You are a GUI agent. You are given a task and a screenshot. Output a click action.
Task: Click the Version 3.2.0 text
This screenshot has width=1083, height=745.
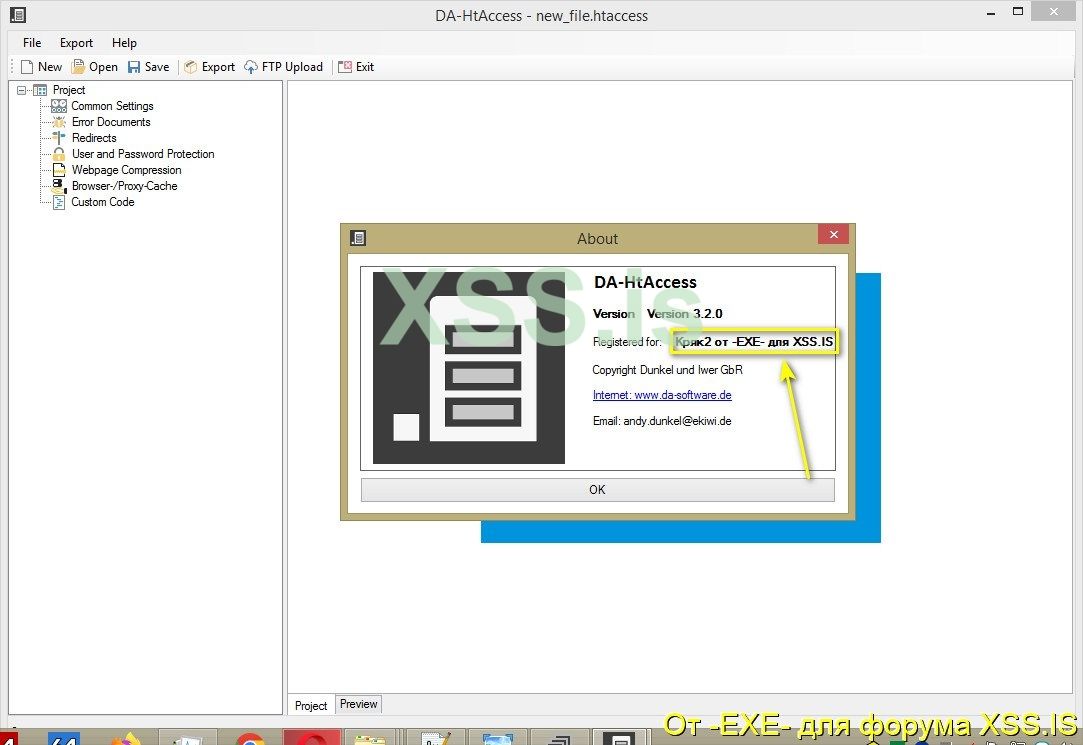684,313
